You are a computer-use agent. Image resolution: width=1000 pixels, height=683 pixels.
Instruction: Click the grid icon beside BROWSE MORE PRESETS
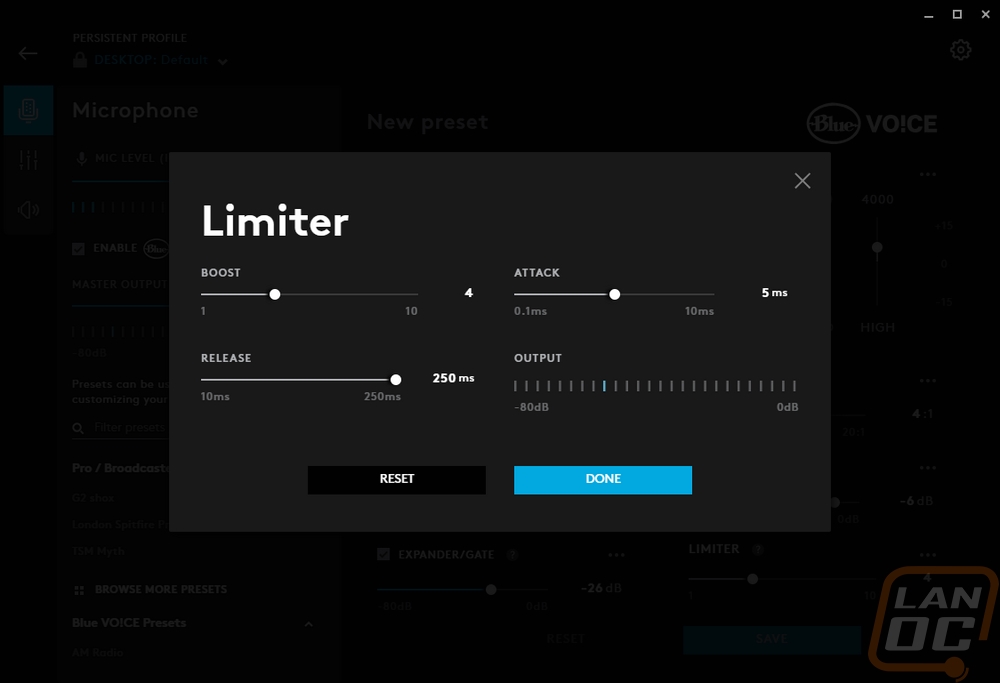79,590
